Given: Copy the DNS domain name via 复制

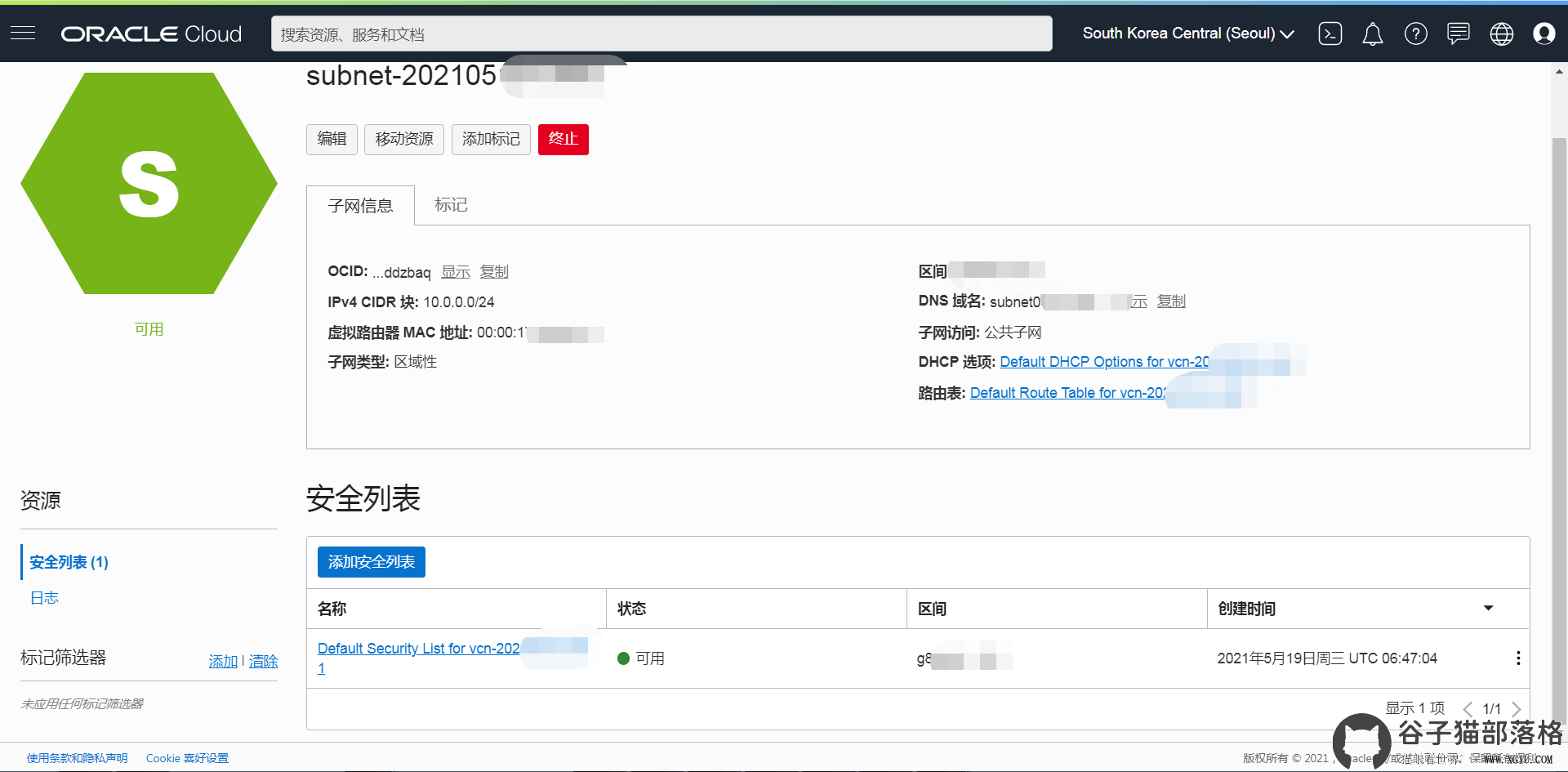Looking at the screenshot, I should [1171, 301].
